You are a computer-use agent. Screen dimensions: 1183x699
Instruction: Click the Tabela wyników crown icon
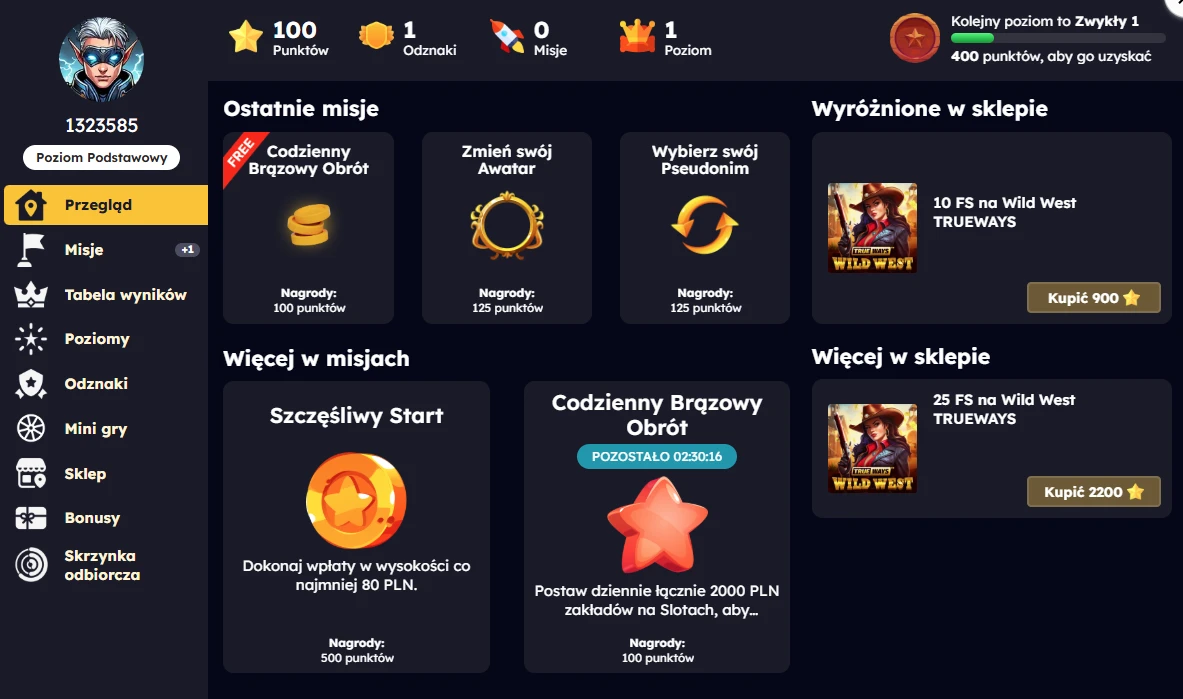pos(31,294)
